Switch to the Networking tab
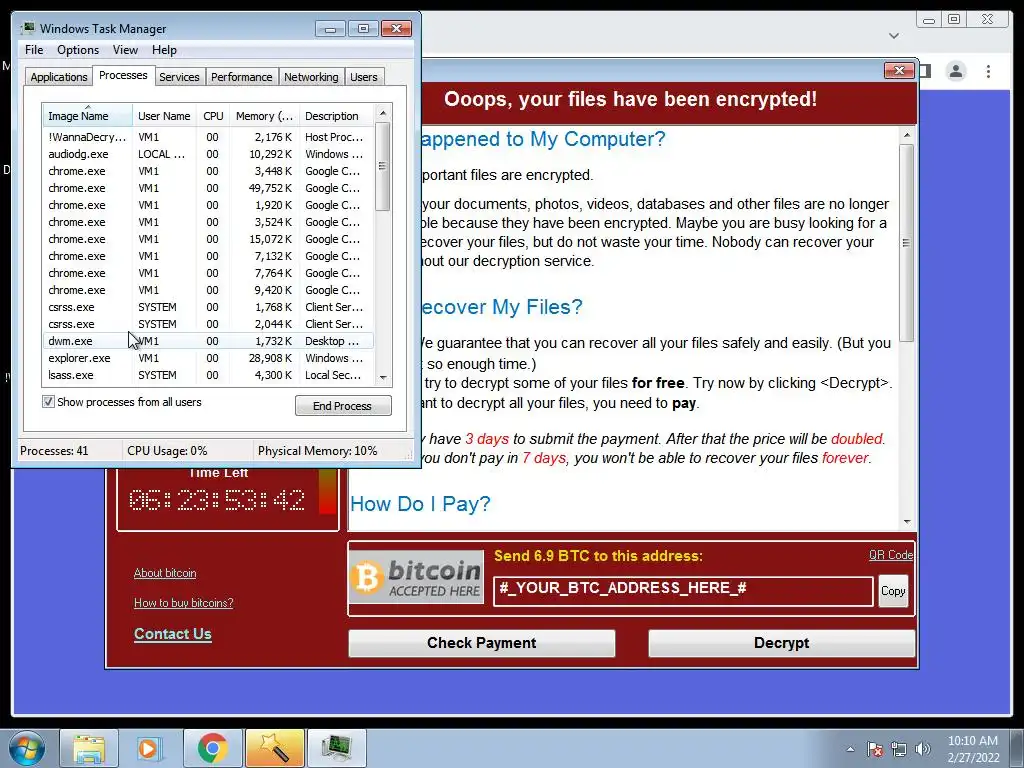Viewport: 1024px width, 768px height. [311, 76]
